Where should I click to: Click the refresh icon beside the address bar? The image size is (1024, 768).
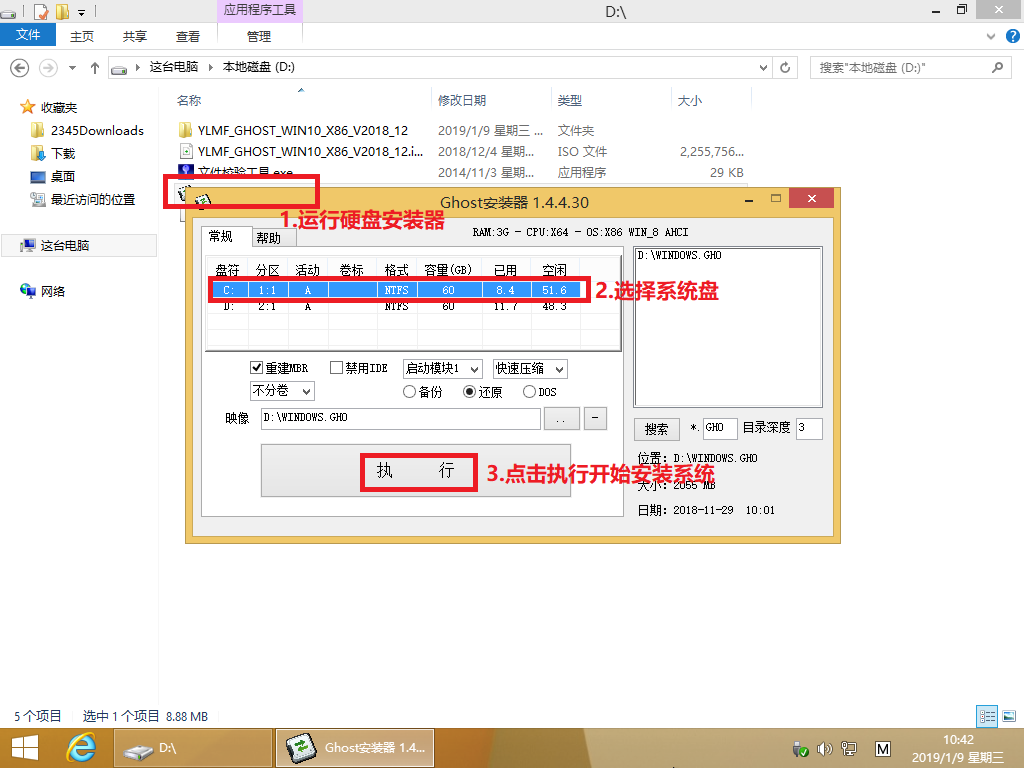coord(785,67)
